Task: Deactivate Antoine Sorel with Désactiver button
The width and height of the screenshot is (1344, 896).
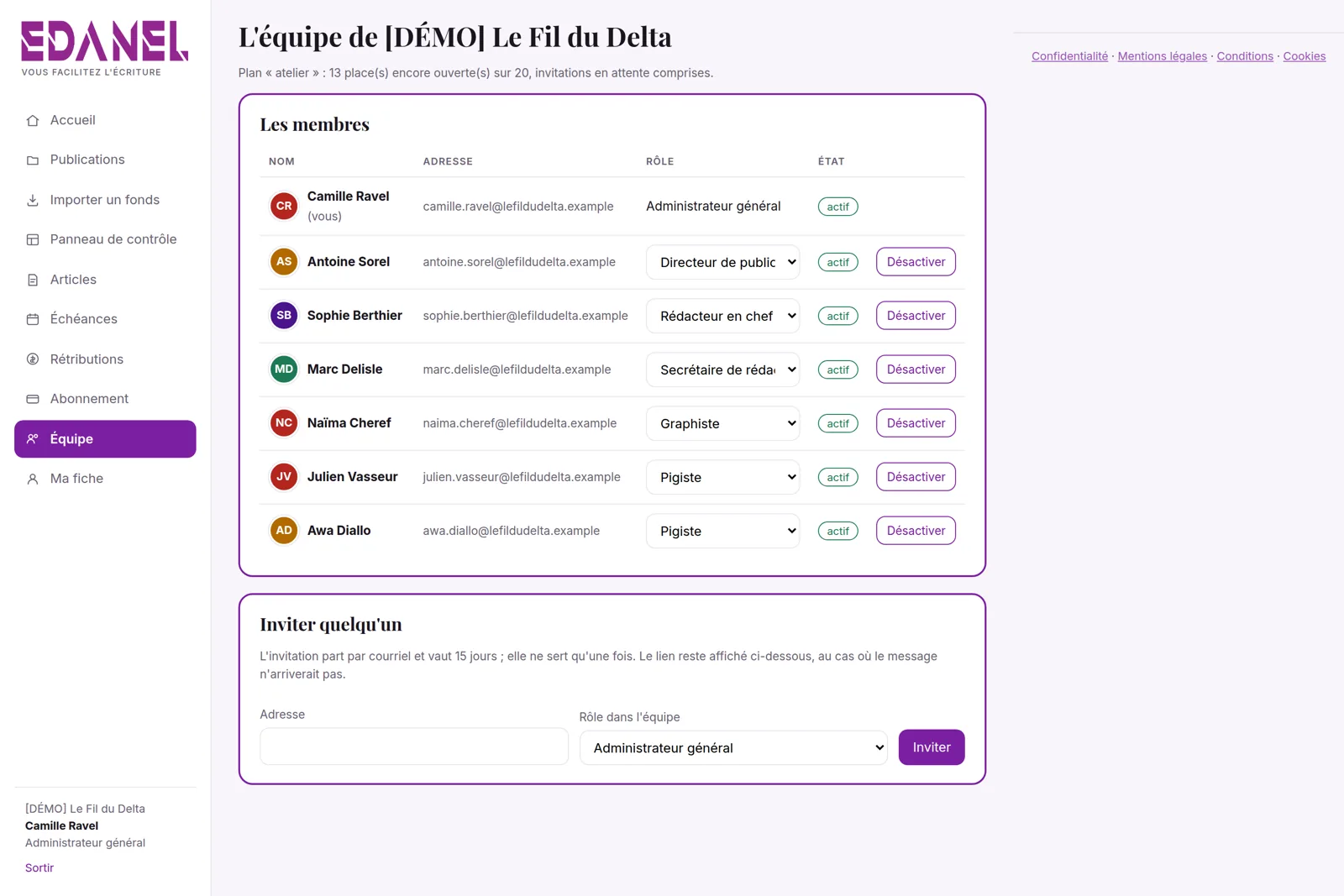Action: tap(916, 262)
